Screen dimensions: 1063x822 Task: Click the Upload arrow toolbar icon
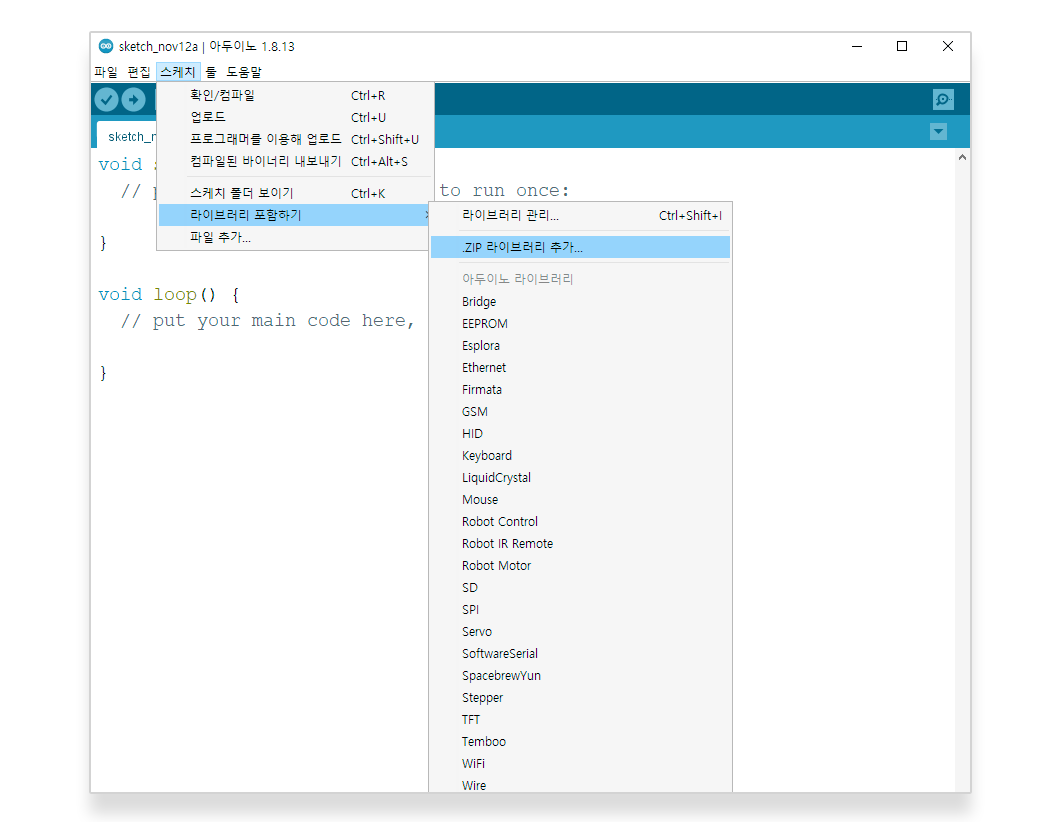134,100
